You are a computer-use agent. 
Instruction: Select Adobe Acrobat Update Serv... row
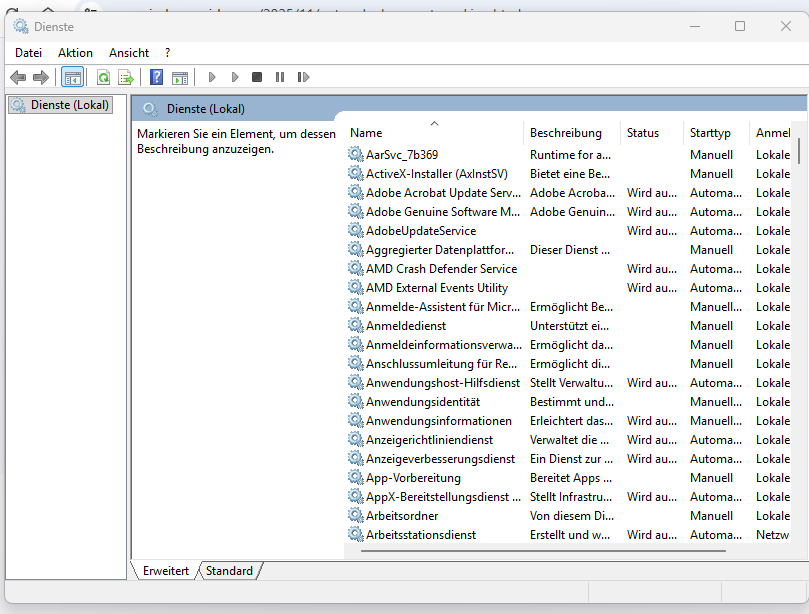pos(569,193)
